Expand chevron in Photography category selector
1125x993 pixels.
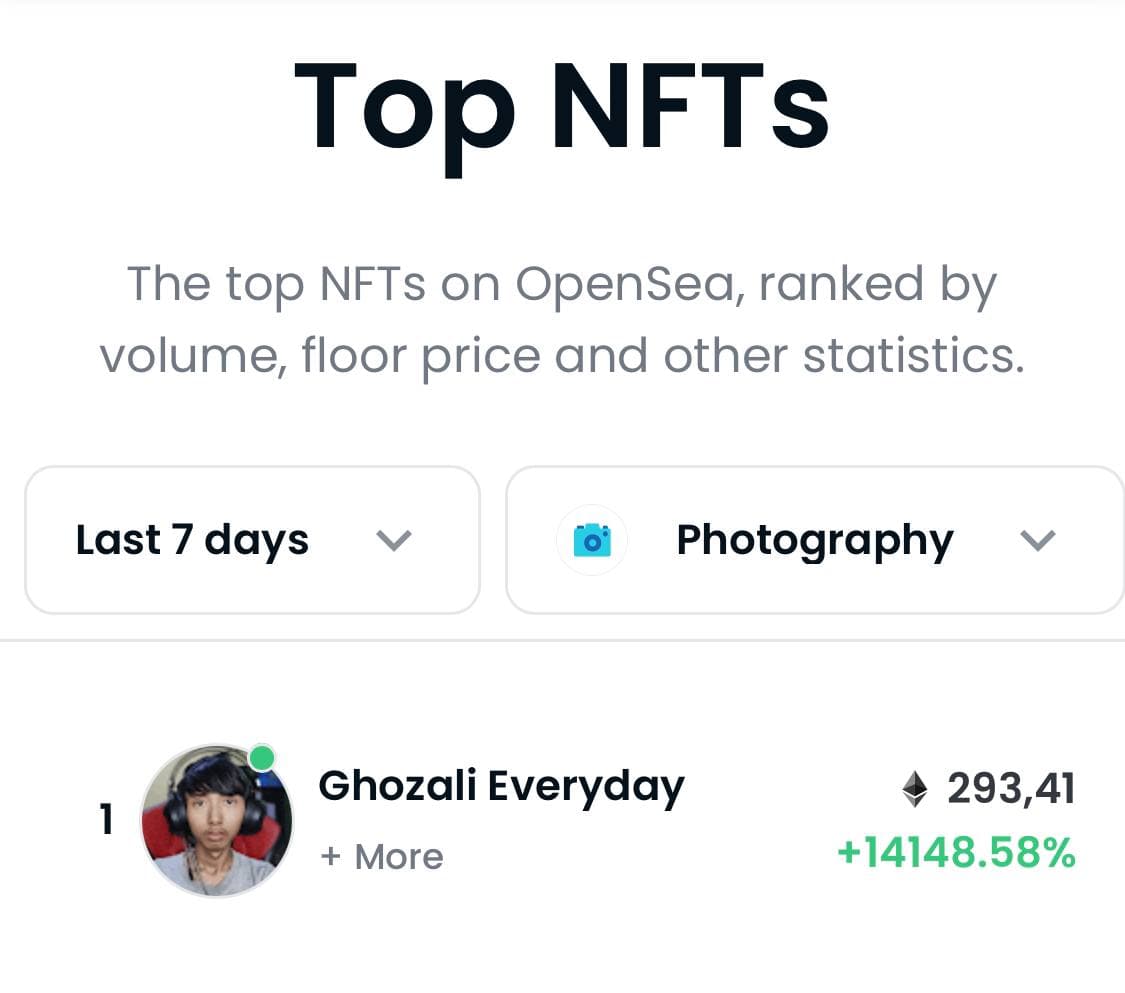(x=1037, y=540)
